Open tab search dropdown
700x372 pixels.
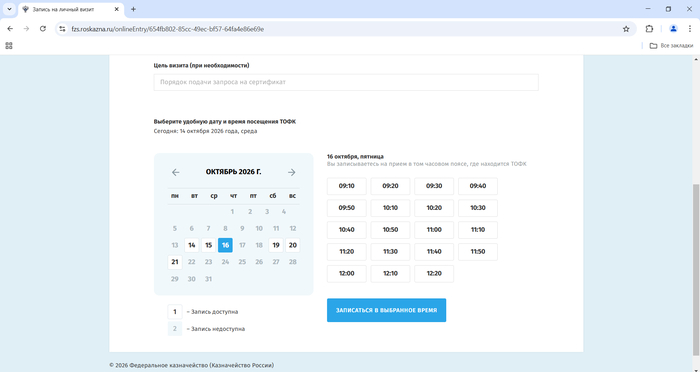pos(9,9)
